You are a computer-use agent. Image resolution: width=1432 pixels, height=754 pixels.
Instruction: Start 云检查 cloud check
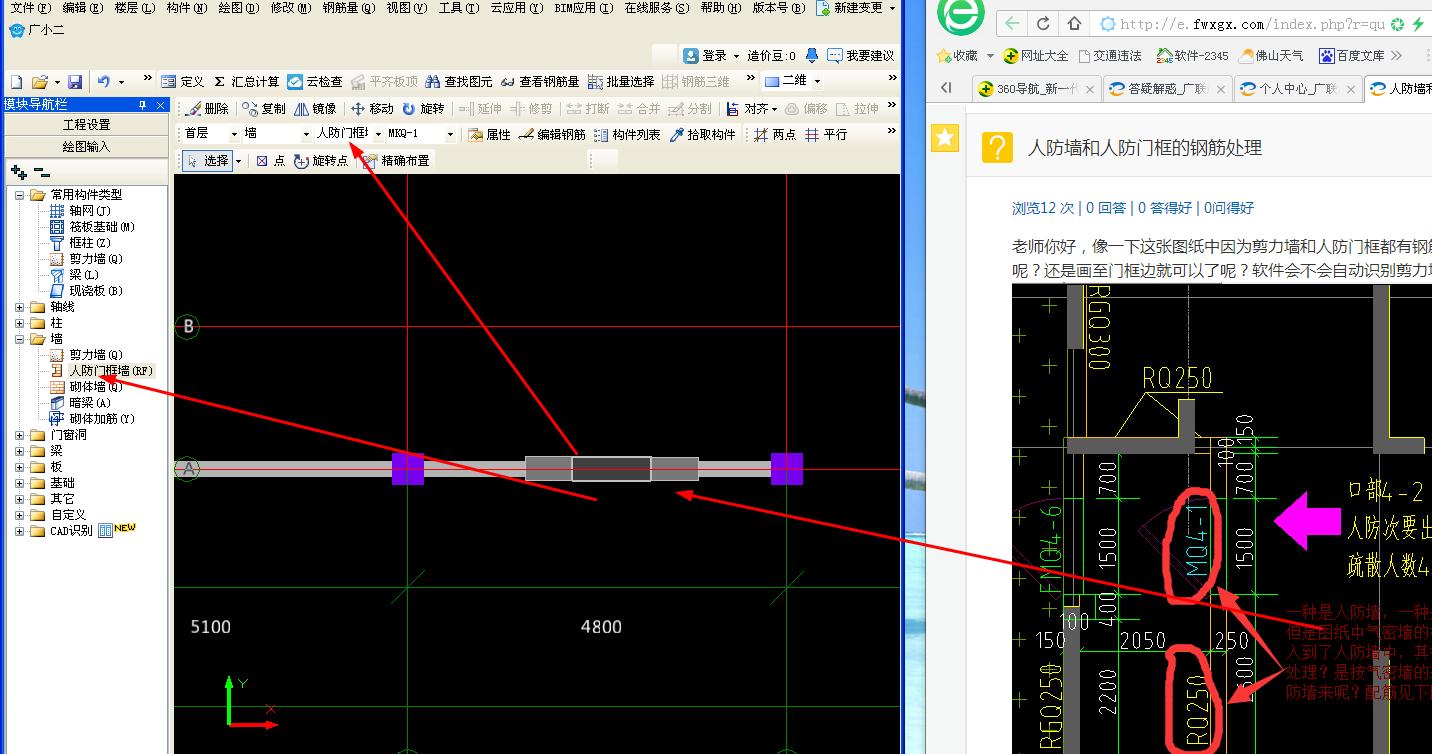pos(315,82)
